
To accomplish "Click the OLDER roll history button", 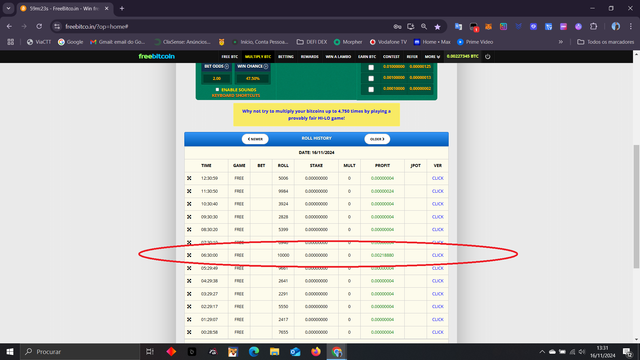I will tap(377, 139).
